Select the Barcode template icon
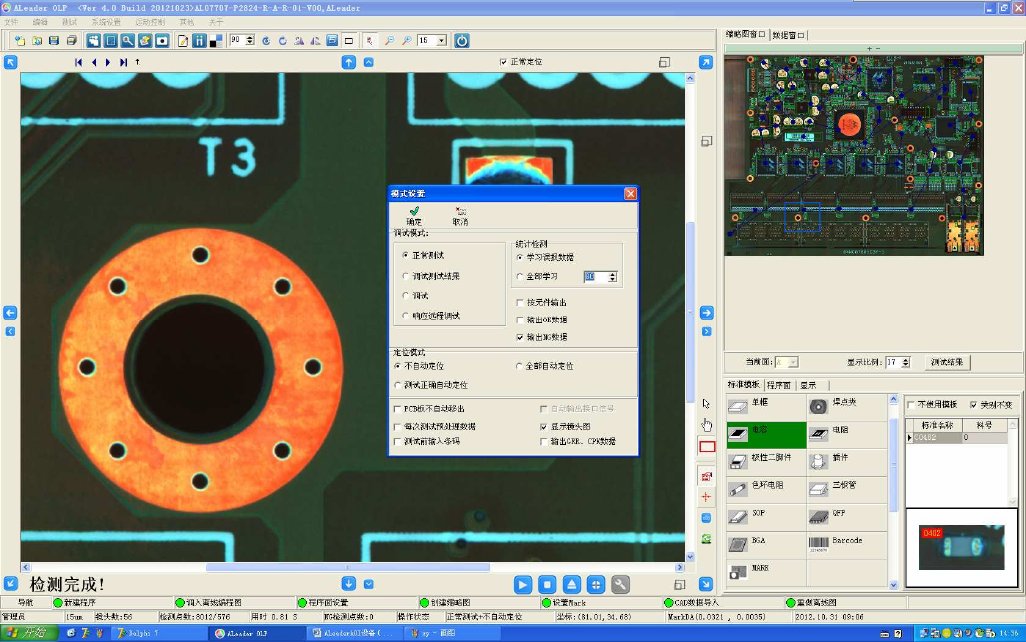 [x=818, y=544]
